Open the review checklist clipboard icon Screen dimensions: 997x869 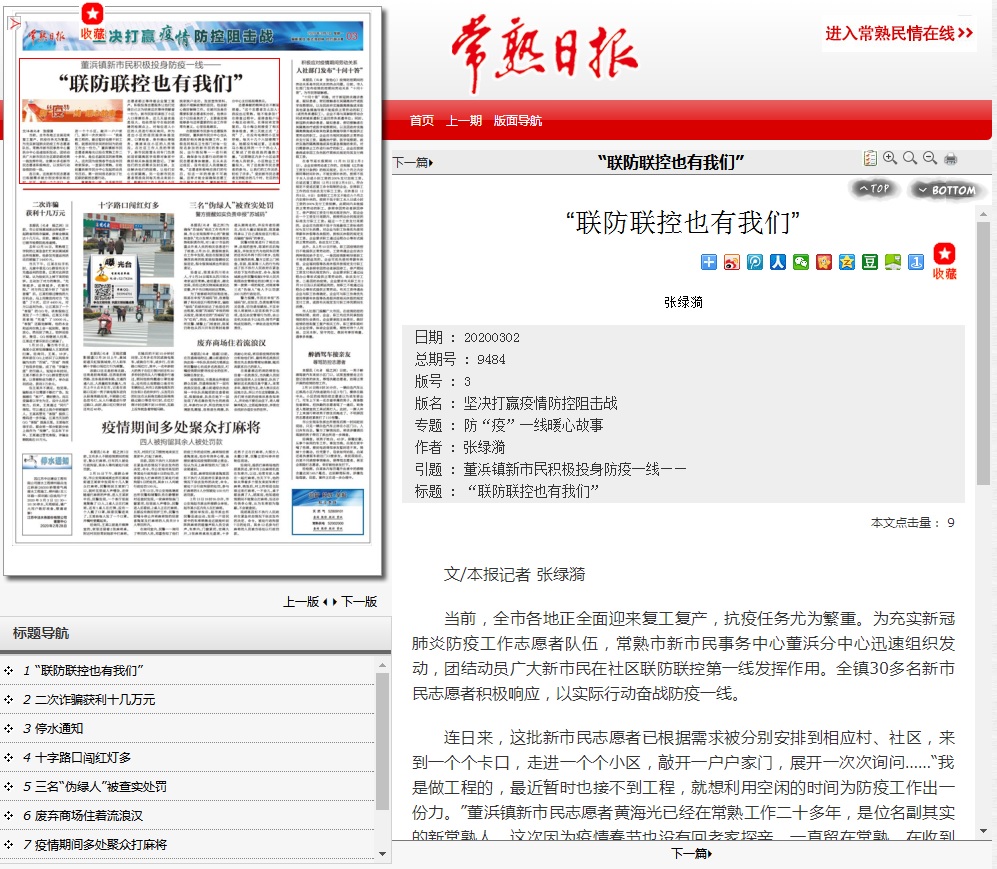(x=870, y=158)
